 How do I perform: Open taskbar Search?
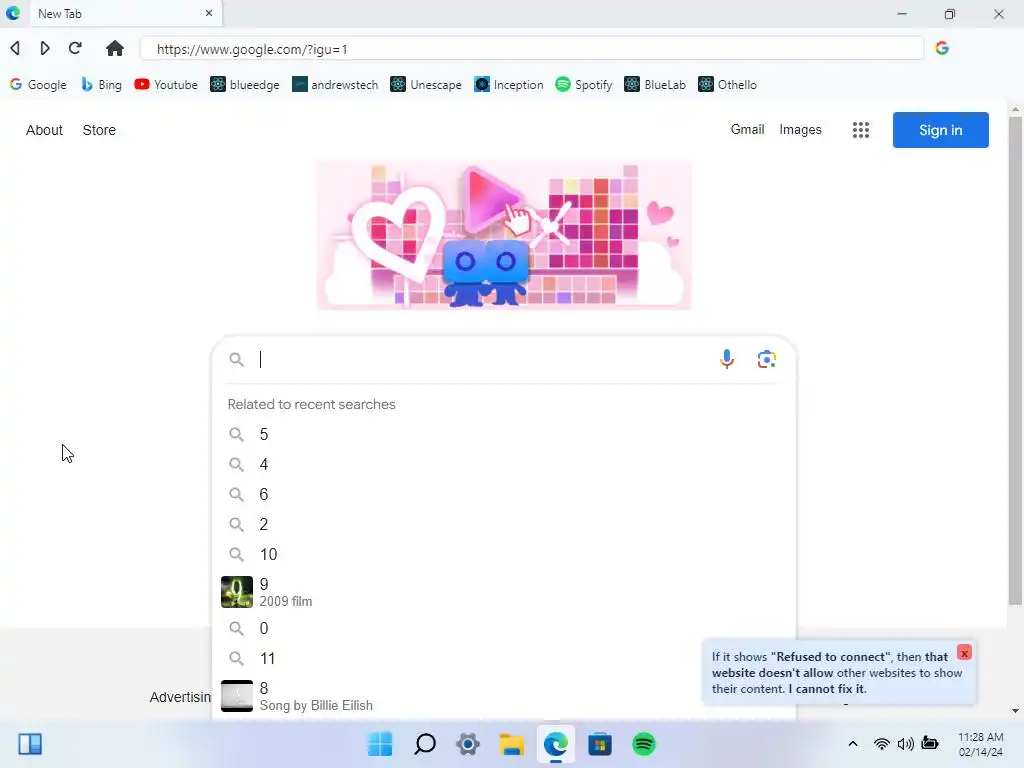point(425,744)
